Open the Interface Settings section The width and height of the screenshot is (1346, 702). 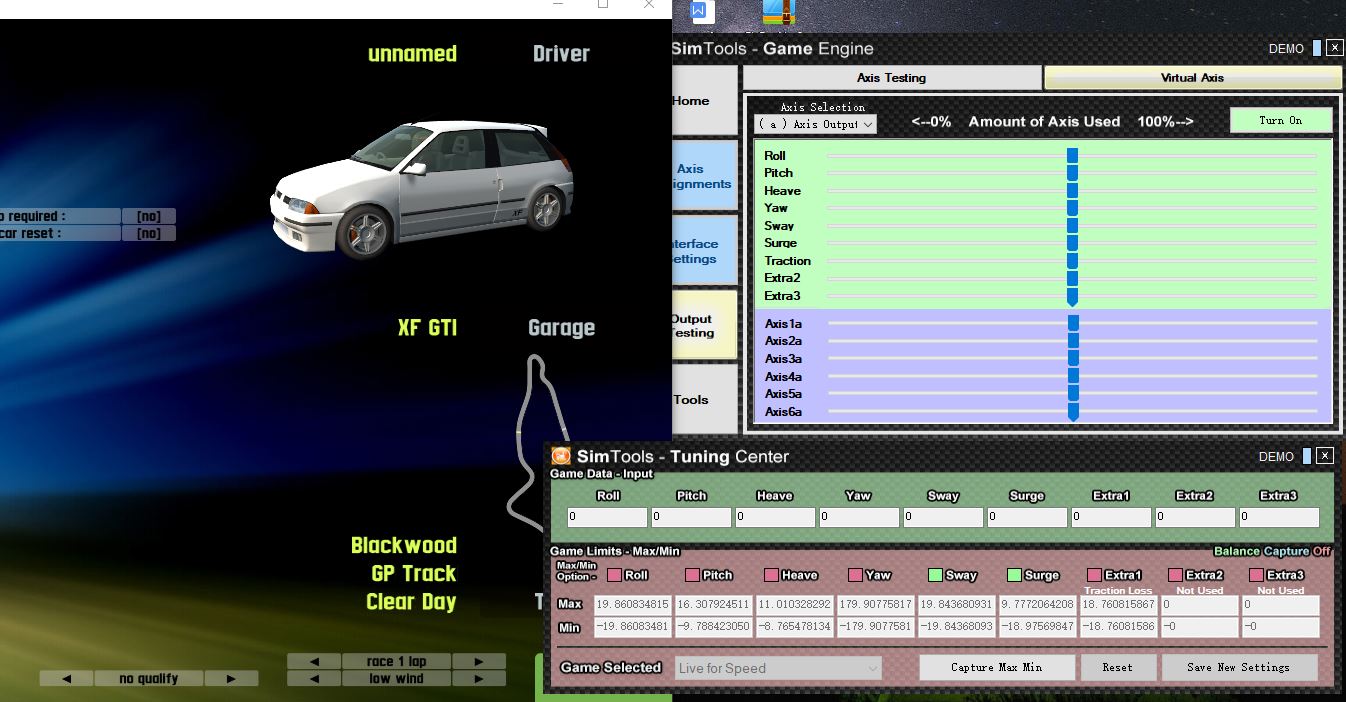[705, 251]
